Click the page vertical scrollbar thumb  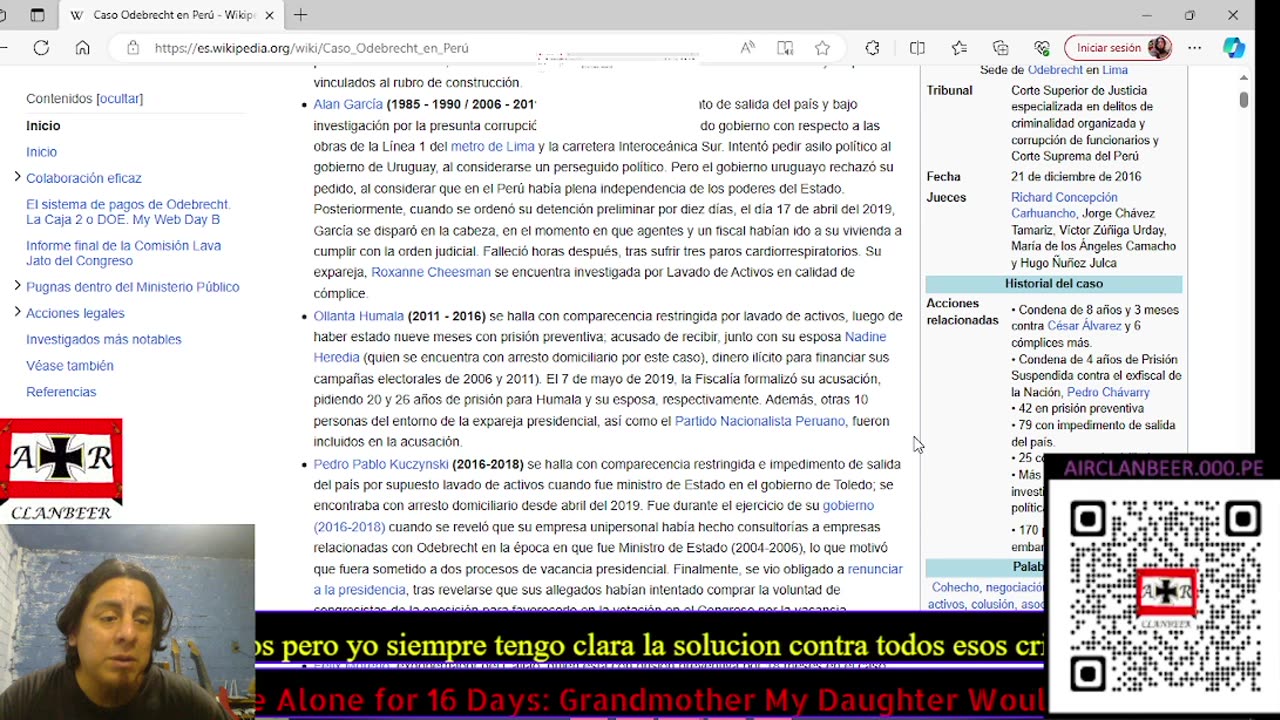[1243, 100]
